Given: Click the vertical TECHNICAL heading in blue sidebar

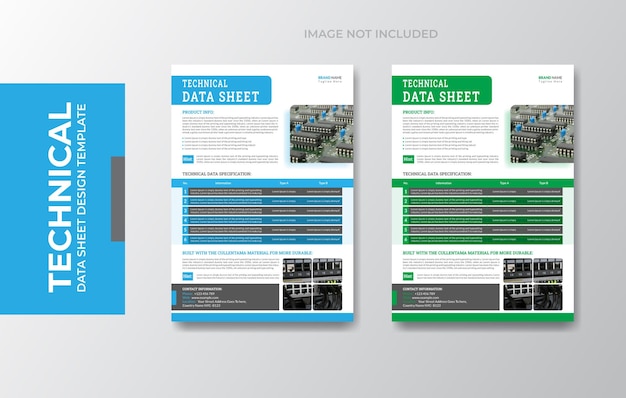Looking at the screenshot, I should 60,198.
